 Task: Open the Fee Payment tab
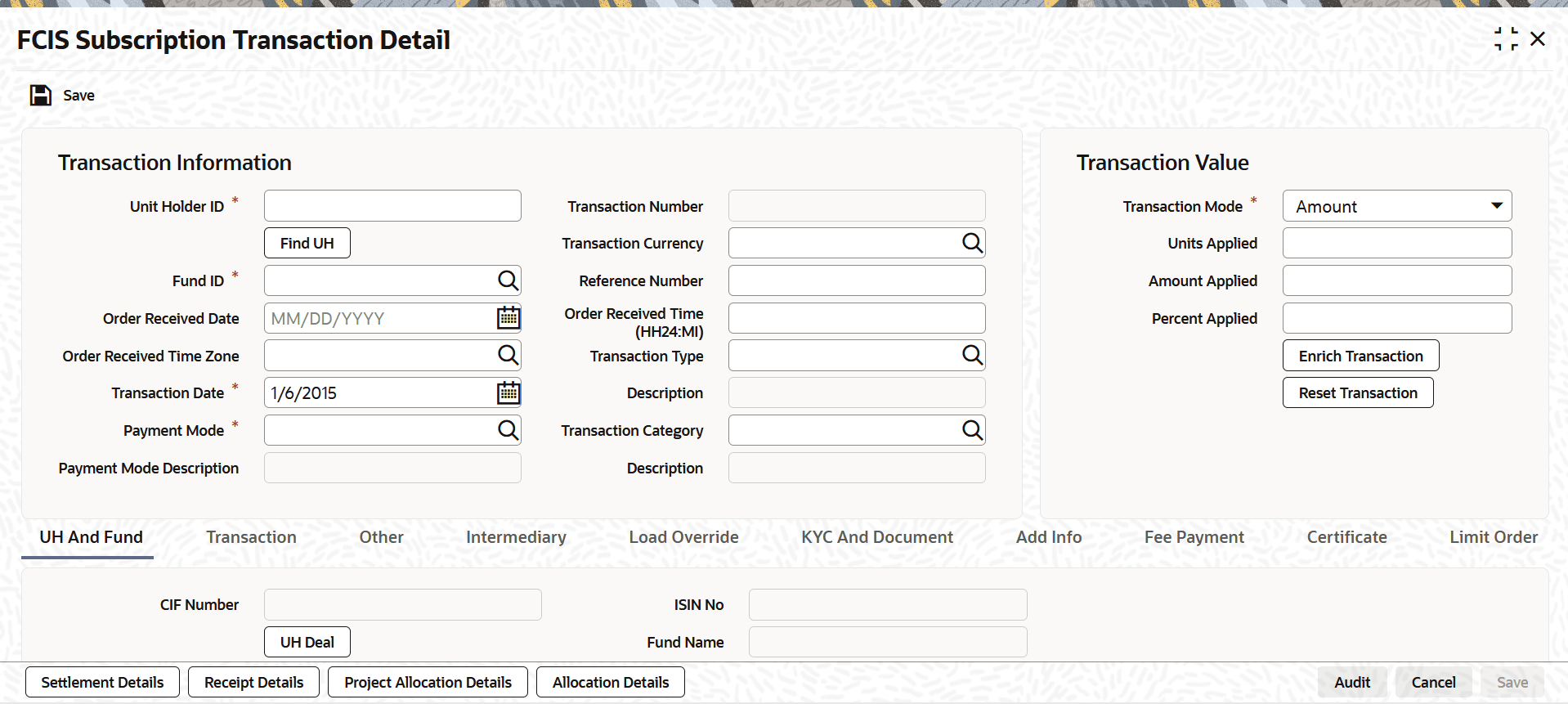click(x=1194, y=537)
